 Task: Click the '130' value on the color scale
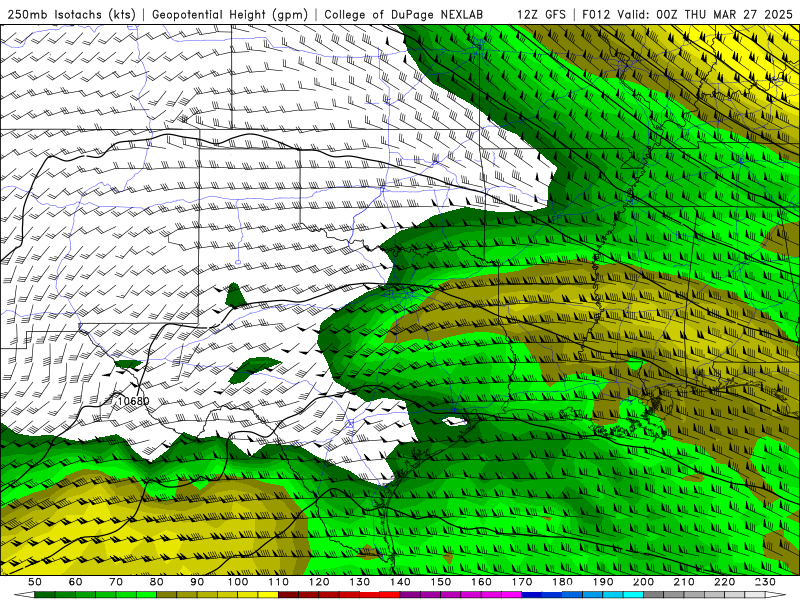point(360,582)
